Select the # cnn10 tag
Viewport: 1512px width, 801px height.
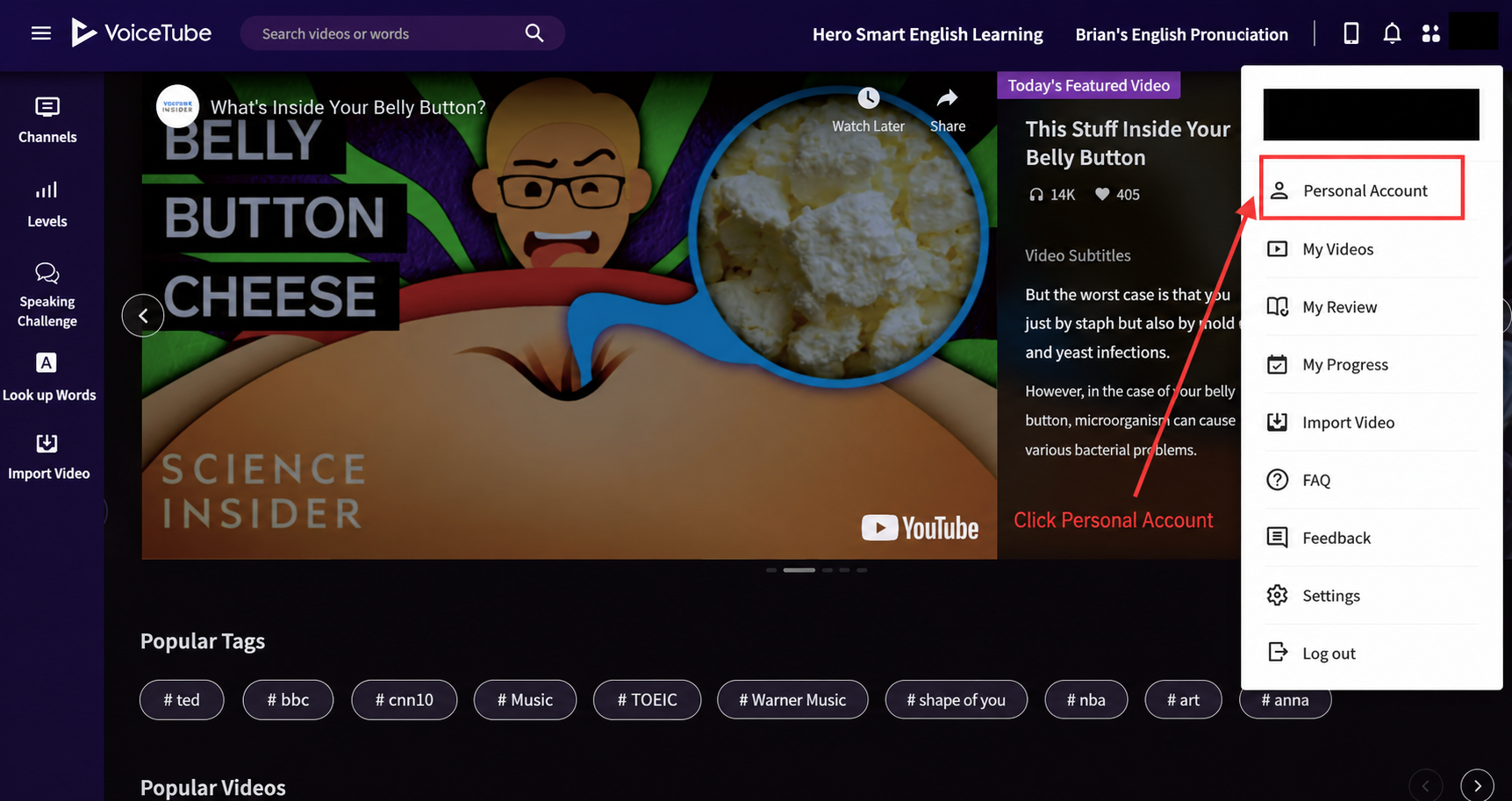tap(405, 700)
